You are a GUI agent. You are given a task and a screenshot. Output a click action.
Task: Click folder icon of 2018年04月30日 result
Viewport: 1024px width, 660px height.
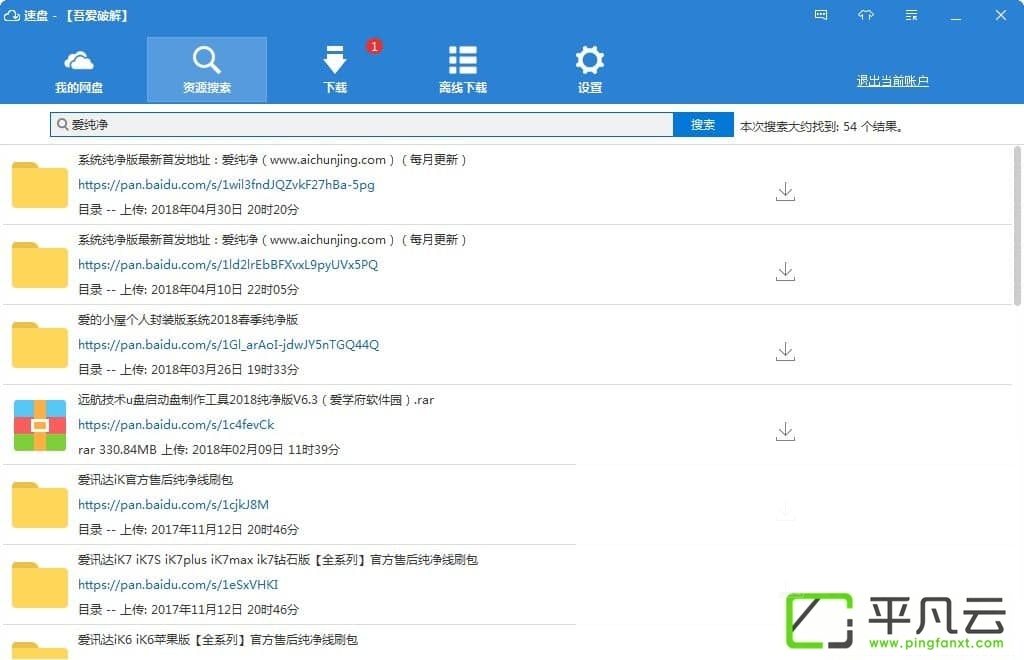40,185
